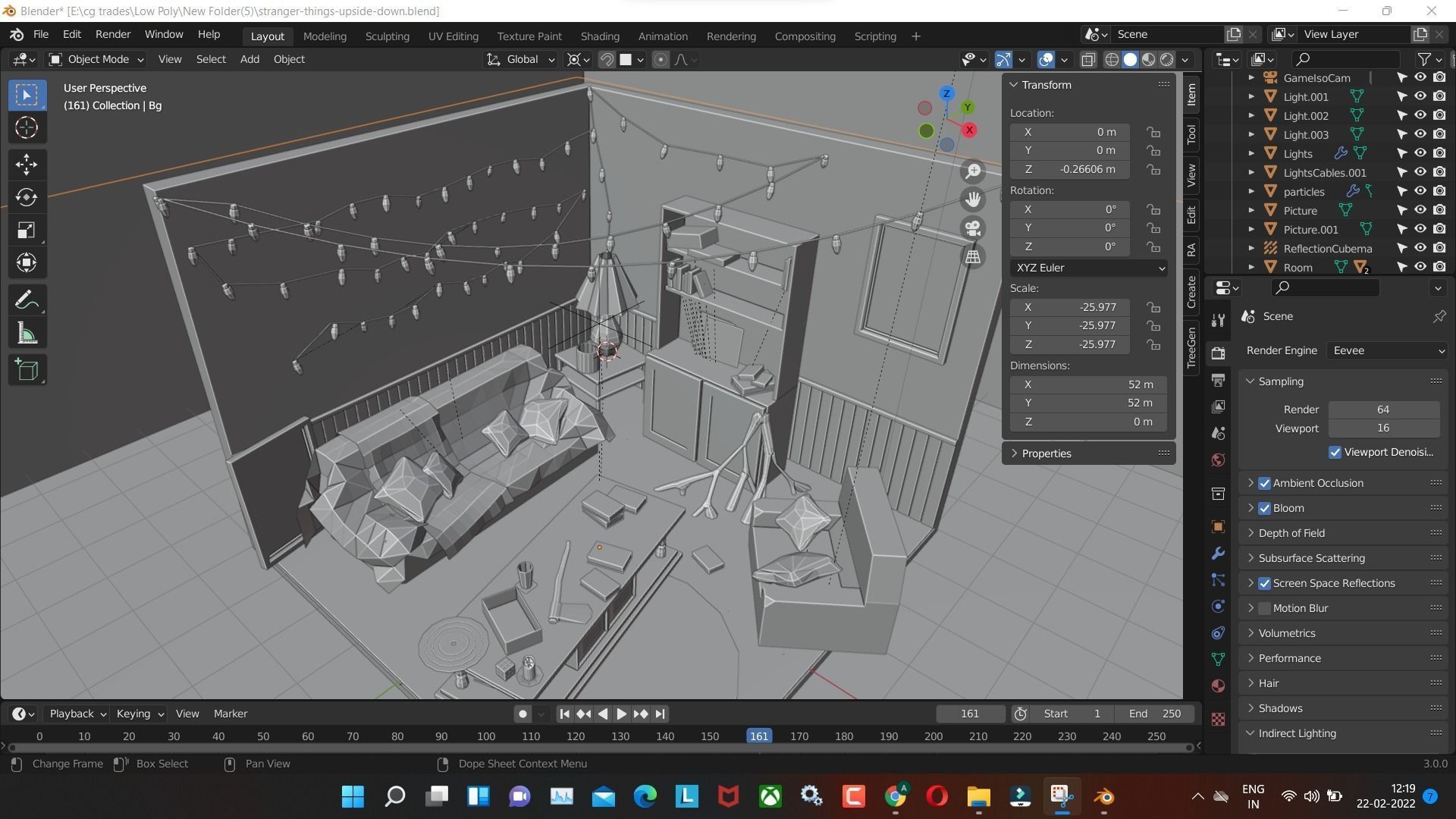Disable Ambient Occlusion checkbox
Viewport: 1456px width, 819px height.
(1264, 483)
